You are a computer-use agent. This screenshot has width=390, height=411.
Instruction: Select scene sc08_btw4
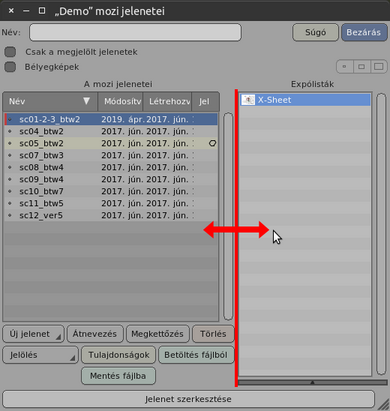pos(111,167)
